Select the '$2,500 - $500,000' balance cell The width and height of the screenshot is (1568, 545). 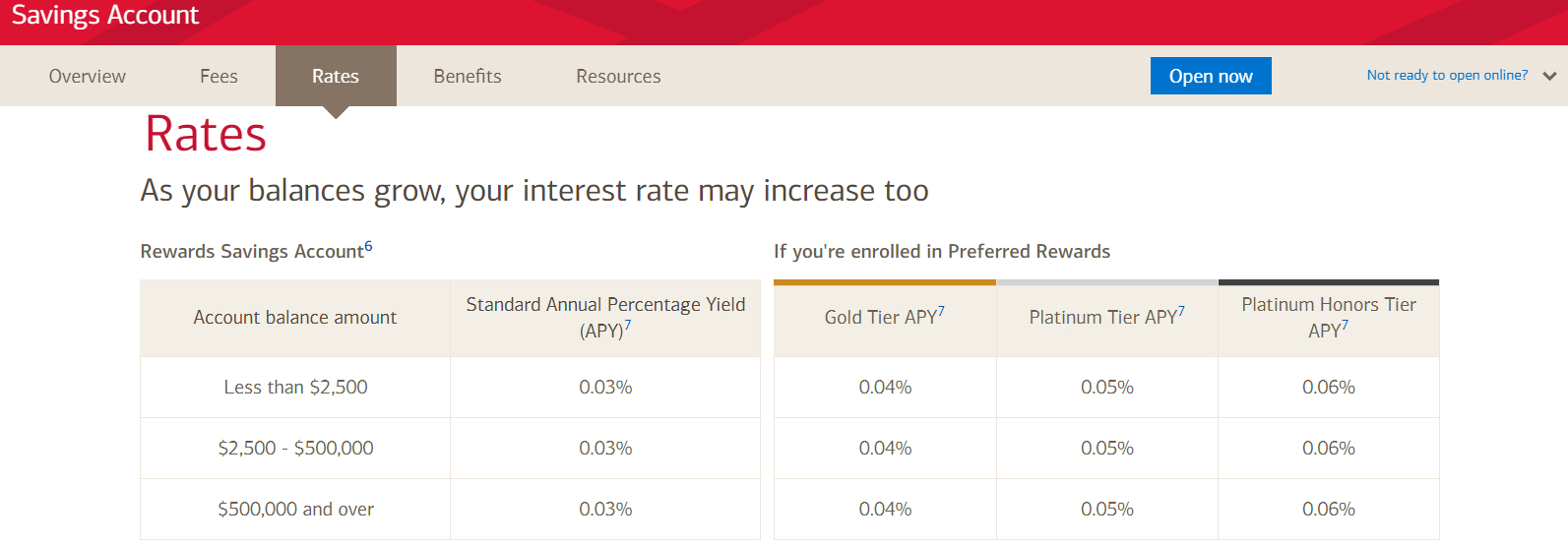295,449
